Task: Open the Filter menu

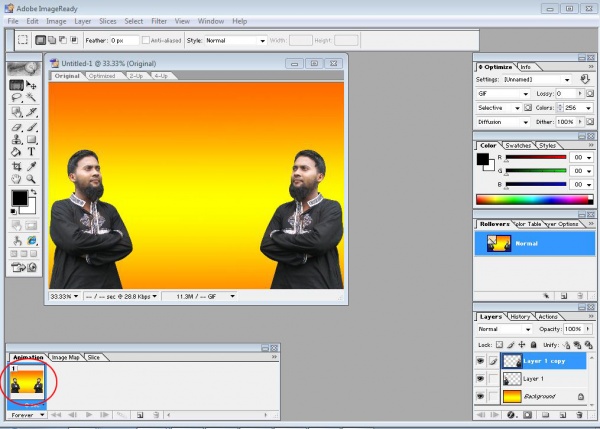Action: click(159, 20)
